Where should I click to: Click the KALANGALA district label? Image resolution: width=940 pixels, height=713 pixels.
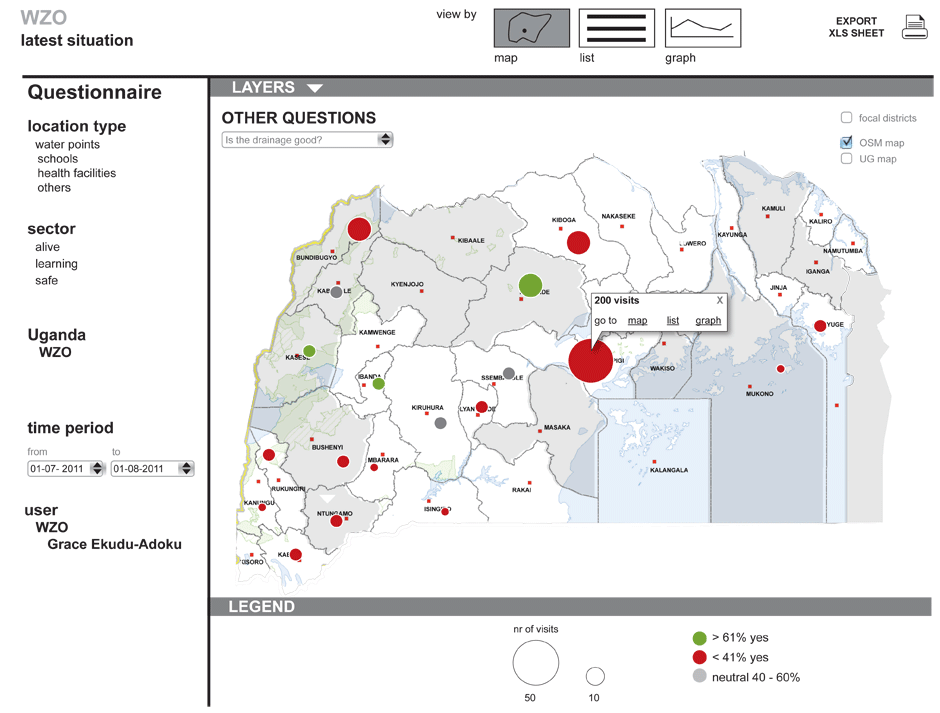(x=669, y=470)
